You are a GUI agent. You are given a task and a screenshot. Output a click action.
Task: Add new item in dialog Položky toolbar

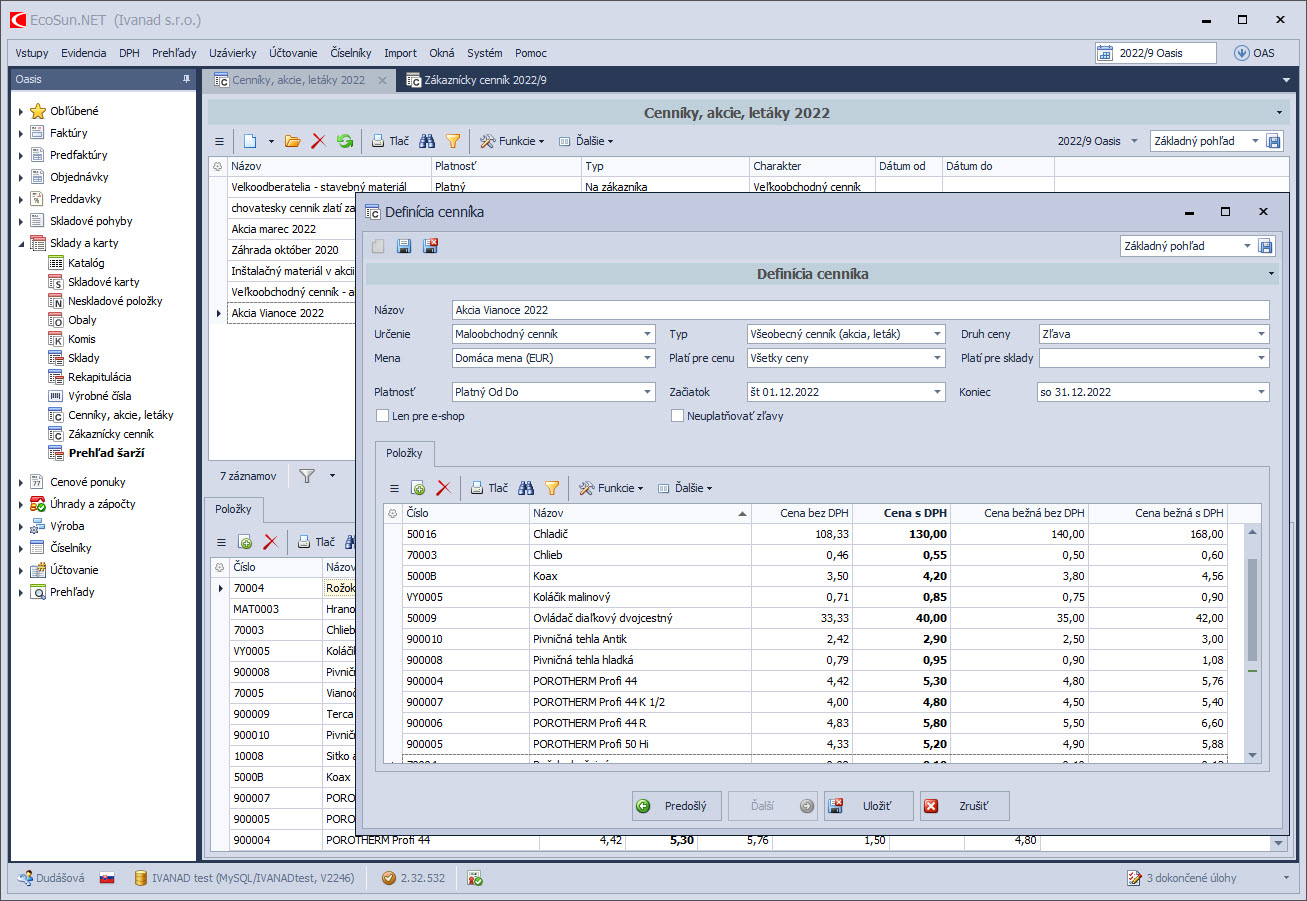coord(418,488)
